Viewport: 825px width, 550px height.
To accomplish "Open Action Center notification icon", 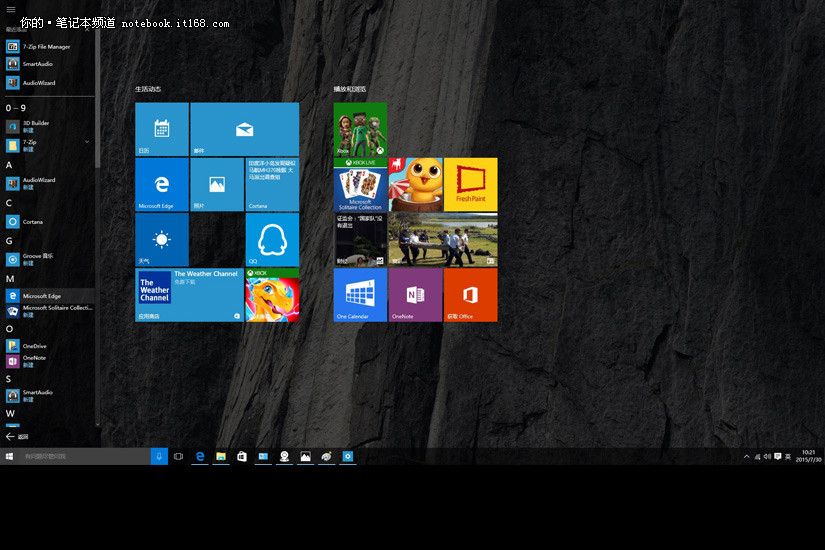I will tap(778, 457).
